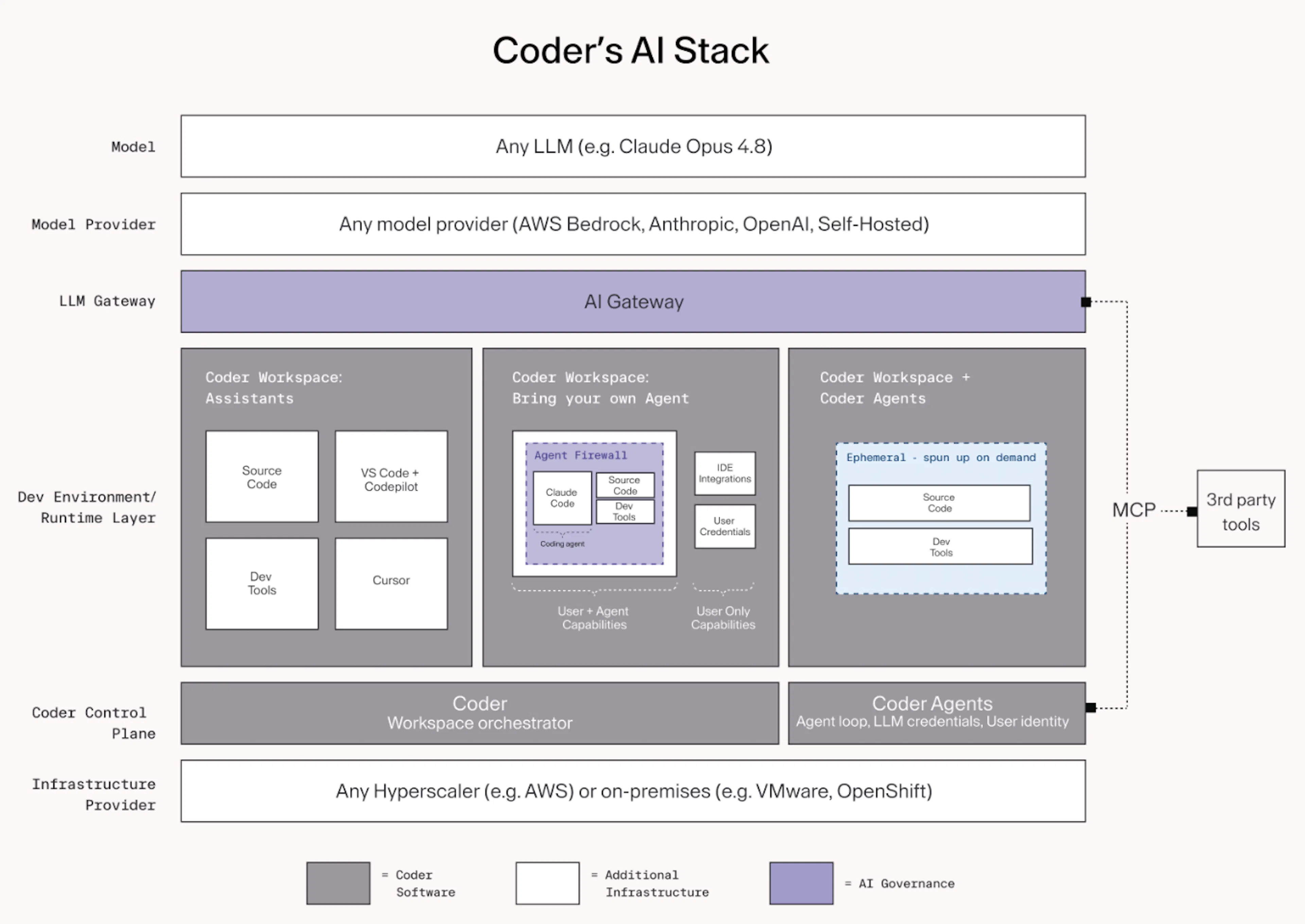Viewport: 1305px width, 924px height.
Task: Click the gray Coder Software legend swatch
Action: [338, 883]
